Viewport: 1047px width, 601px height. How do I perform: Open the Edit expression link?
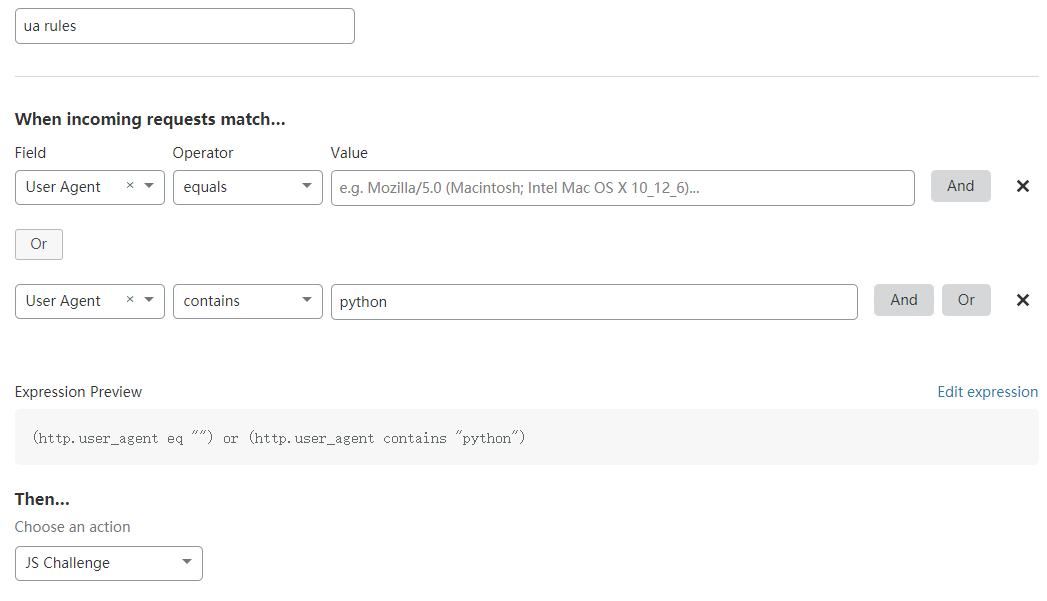pos(987,392)
